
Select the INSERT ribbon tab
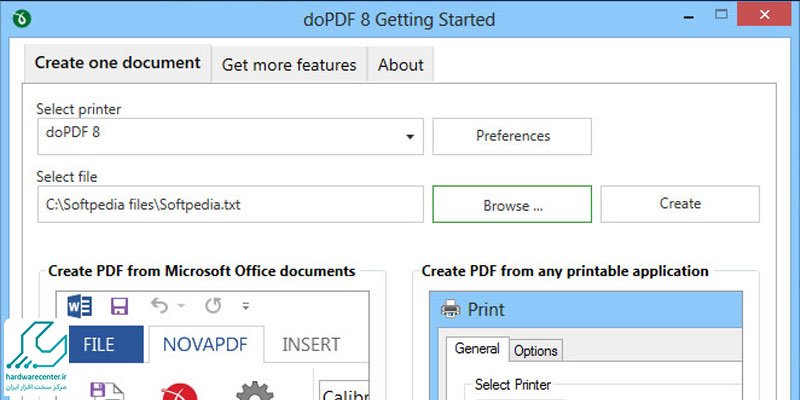click(311, 344)
